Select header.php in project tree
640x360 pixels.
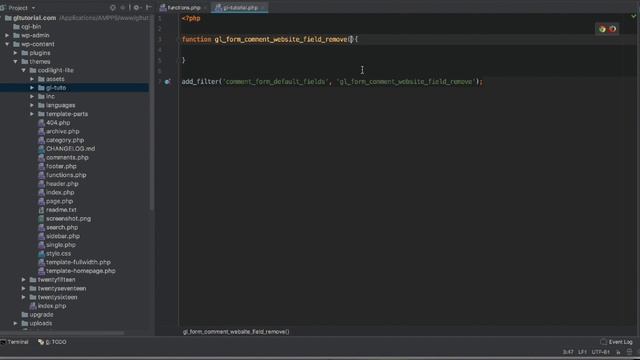tap(62, 184)
